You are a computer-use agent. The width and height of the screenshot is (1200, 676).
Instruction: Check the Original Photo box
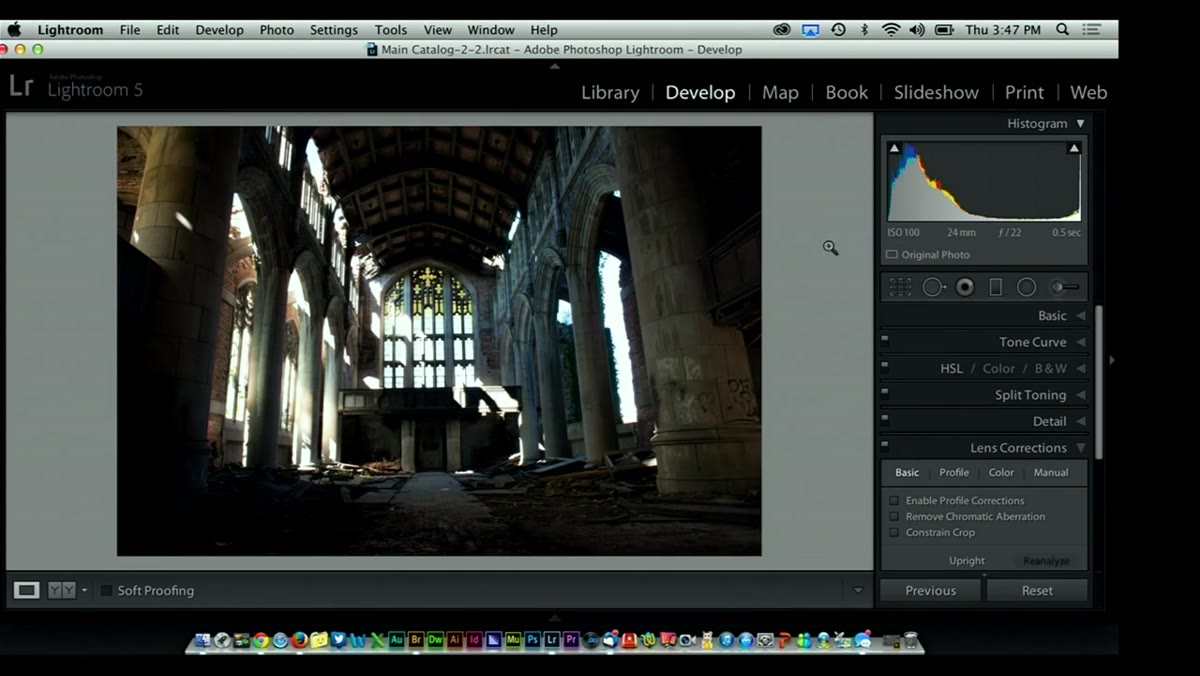pos(892,255)
